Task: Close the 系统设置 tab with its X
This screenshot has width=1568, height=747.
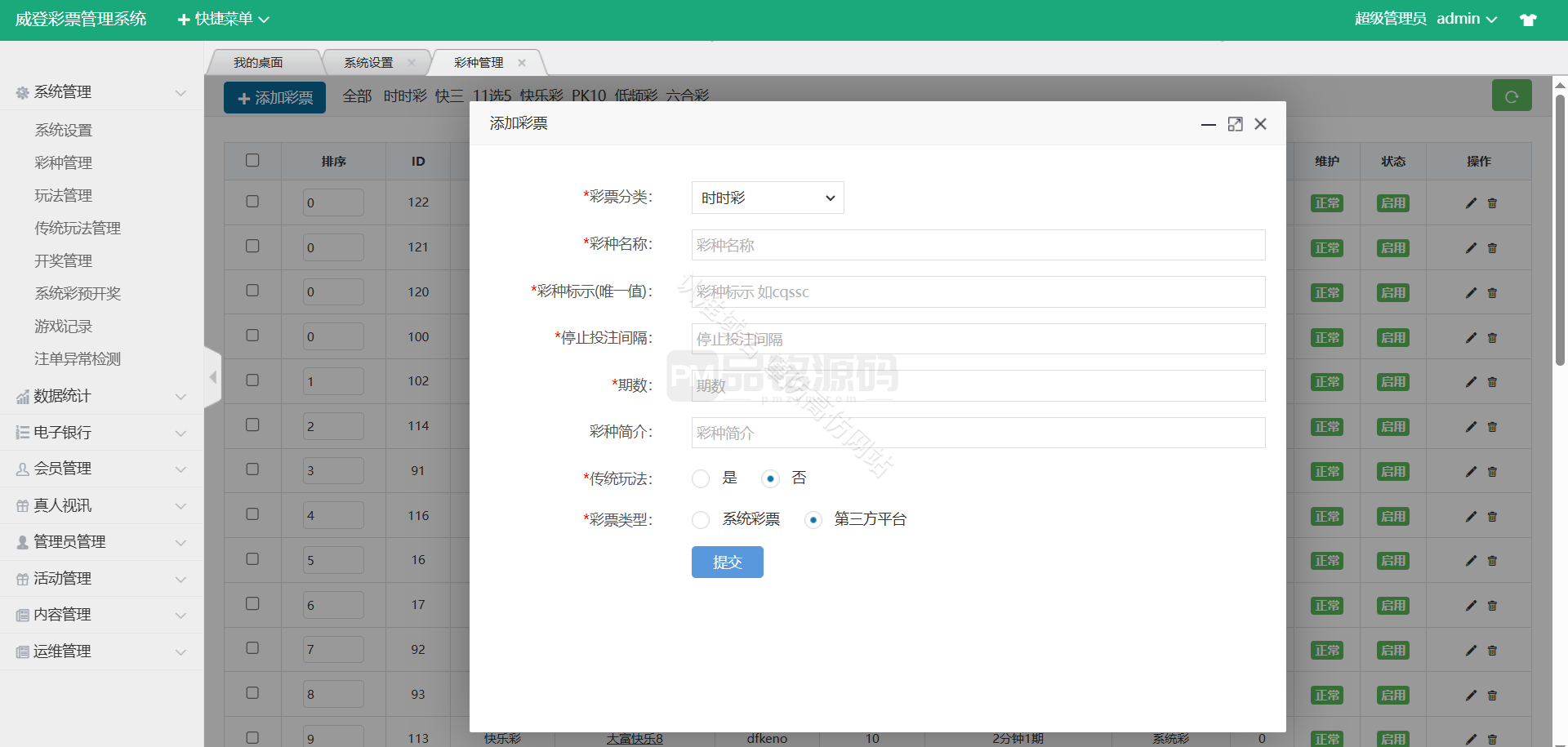Action: pos(412,63)
